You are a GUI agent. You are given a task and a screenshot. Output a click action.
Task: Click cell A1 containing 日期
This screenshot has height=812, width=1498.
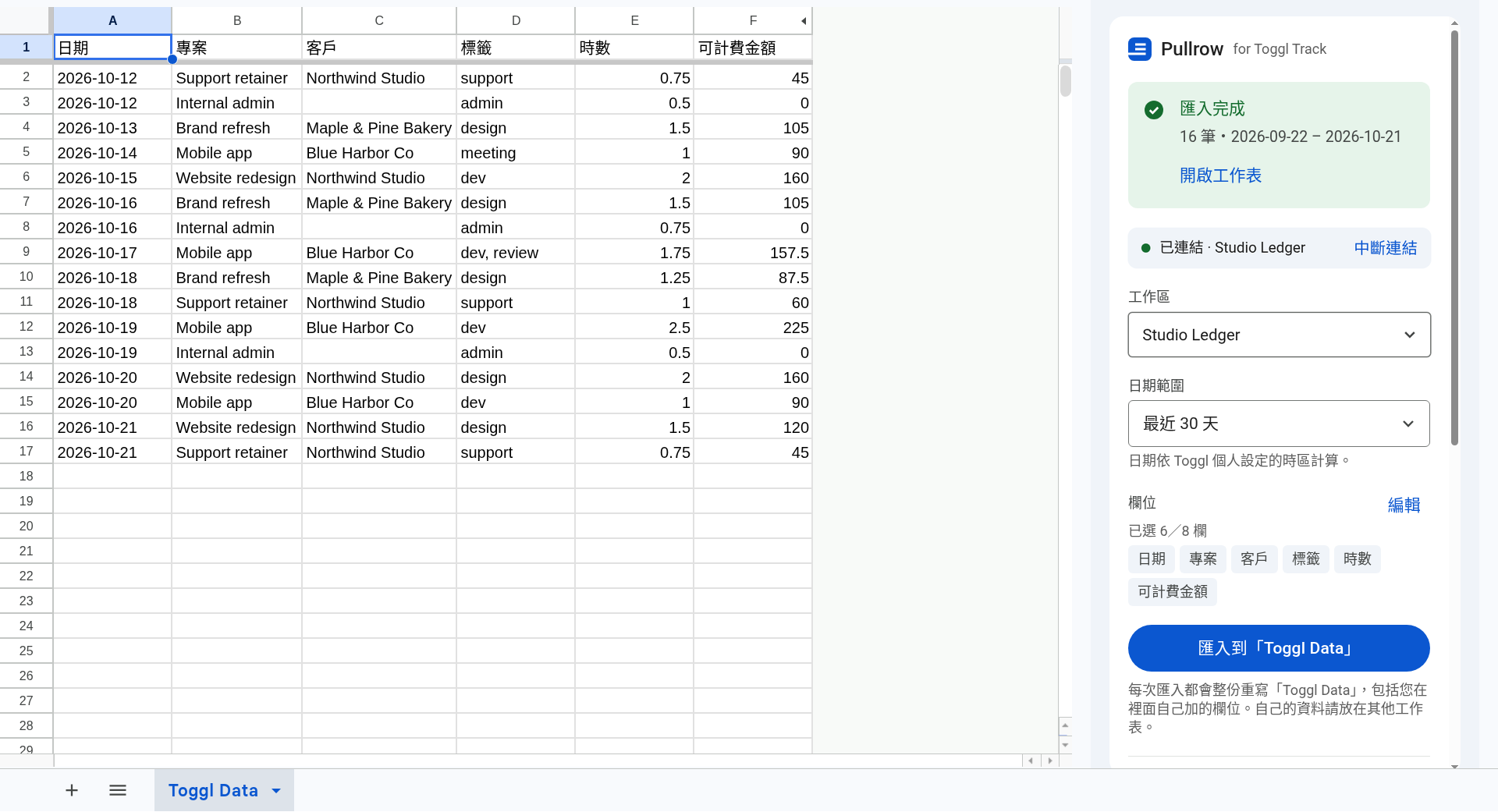point(112,48)
